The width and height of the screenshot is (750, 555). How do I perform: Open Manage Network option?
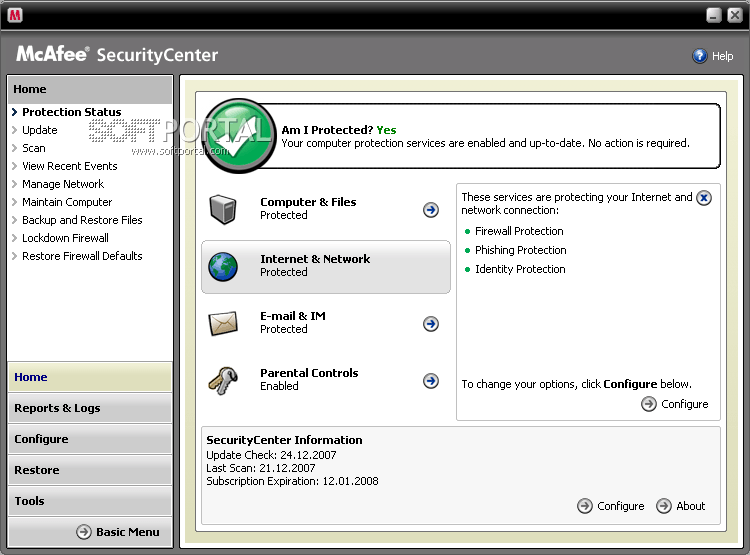click(x=63, y=184)
